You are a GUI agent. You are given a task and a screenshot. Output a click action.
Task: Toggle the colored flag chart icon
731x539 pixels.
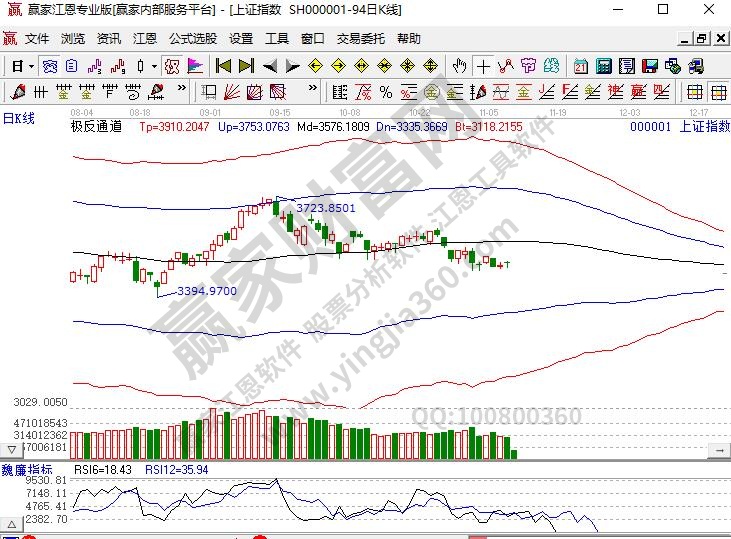pos(194,66)
